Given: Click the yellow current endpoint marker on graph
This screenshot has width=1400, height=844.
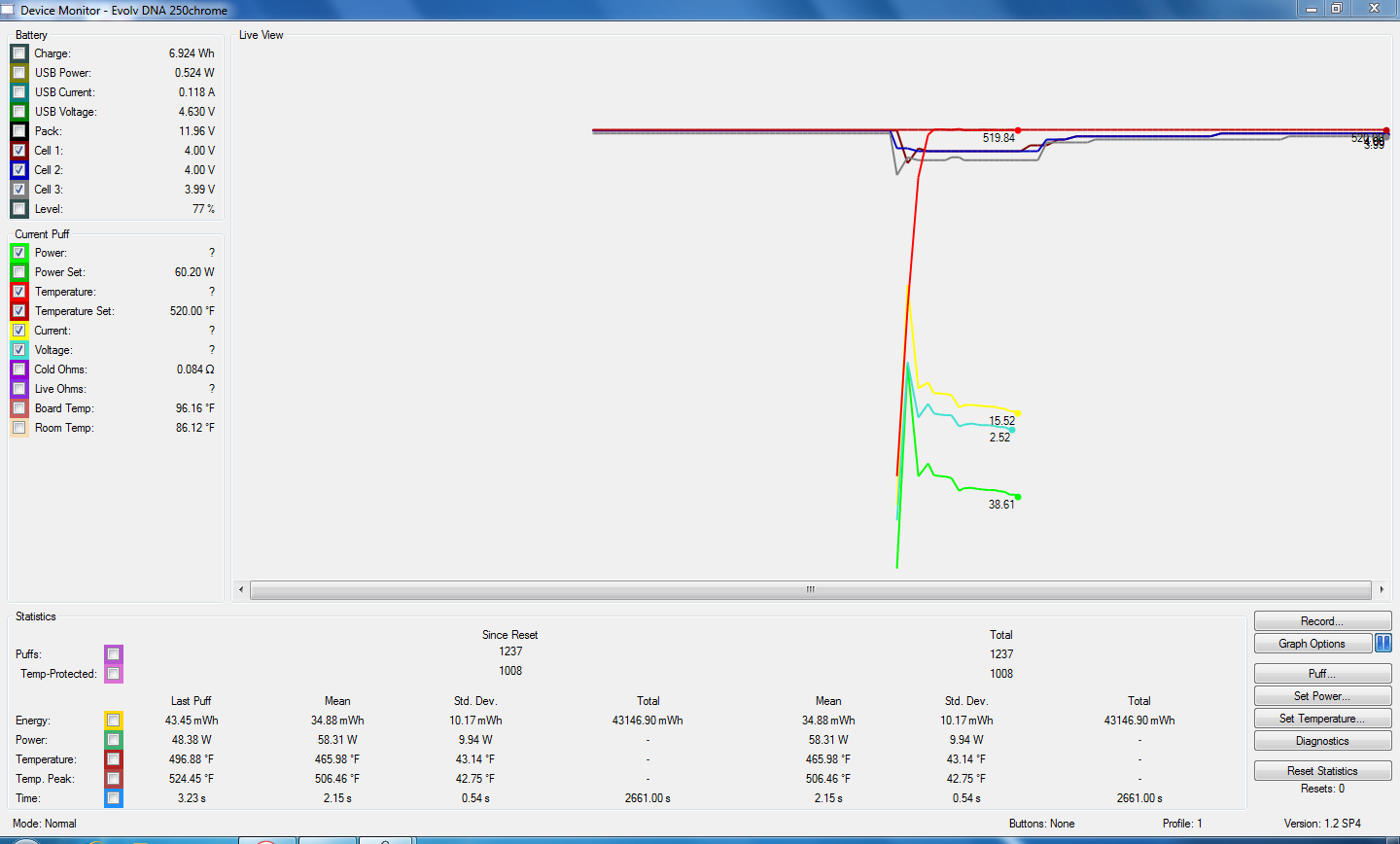Looking at the screenshot, I should [x=1017, y=413].
